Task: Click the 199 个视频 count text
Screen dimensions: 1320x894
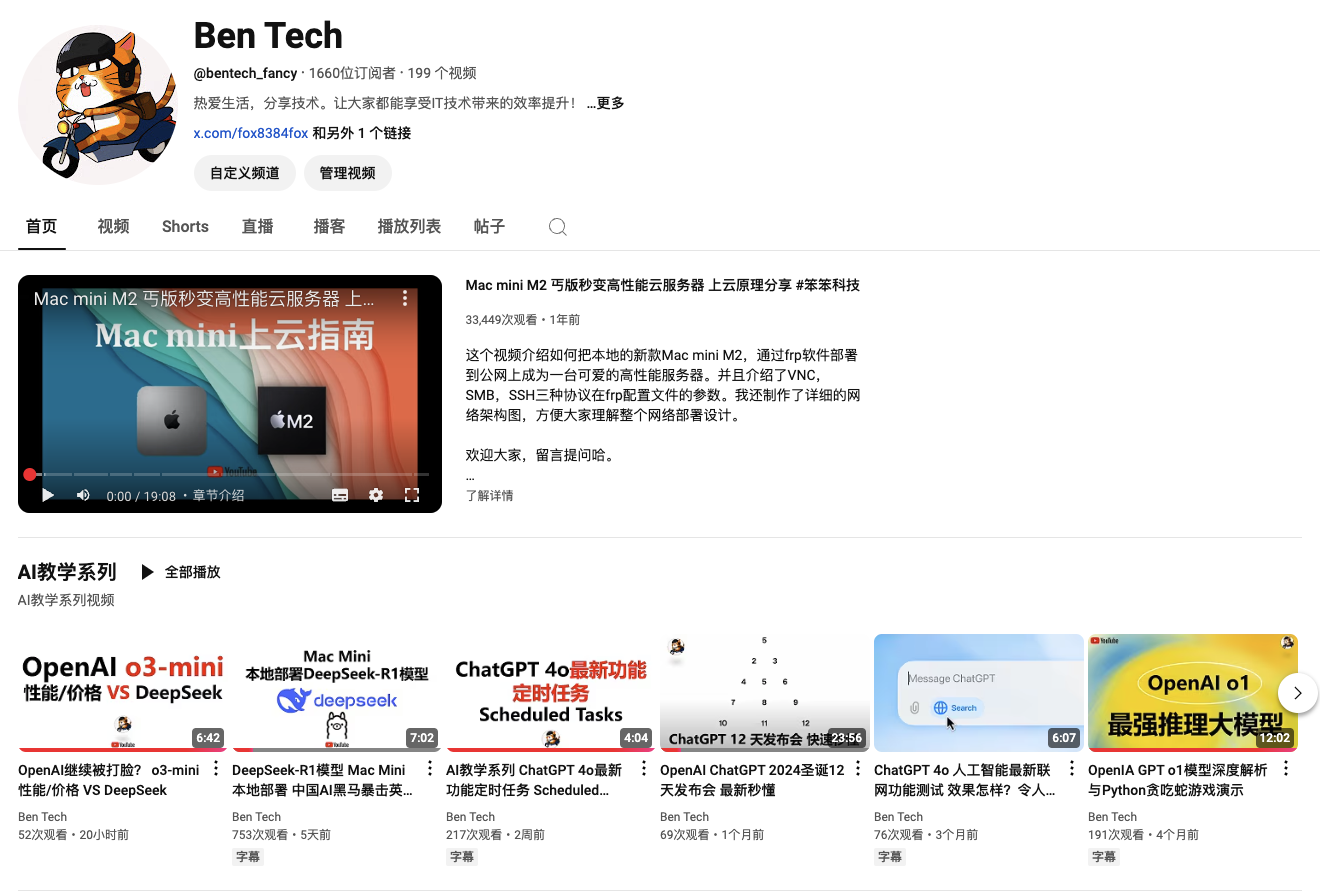Action: (x=442, y=73)
